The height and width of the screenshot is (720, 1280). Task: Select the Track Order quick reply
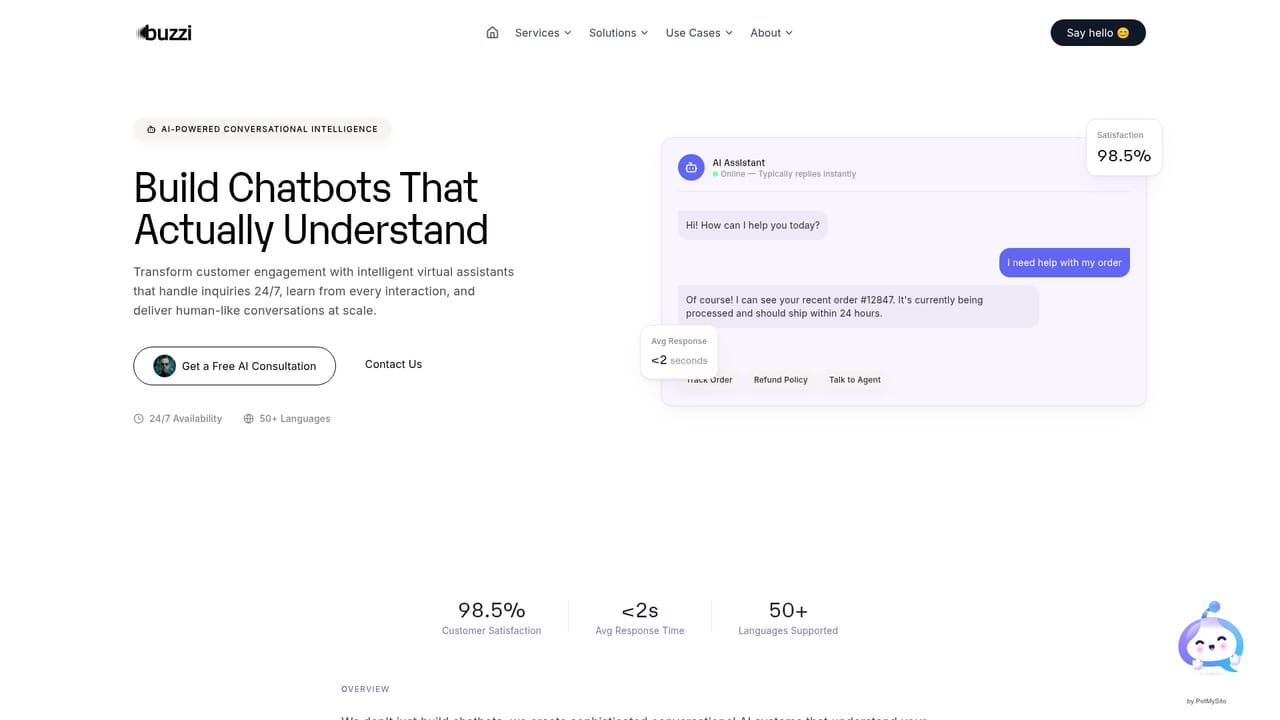coord(709,380)
